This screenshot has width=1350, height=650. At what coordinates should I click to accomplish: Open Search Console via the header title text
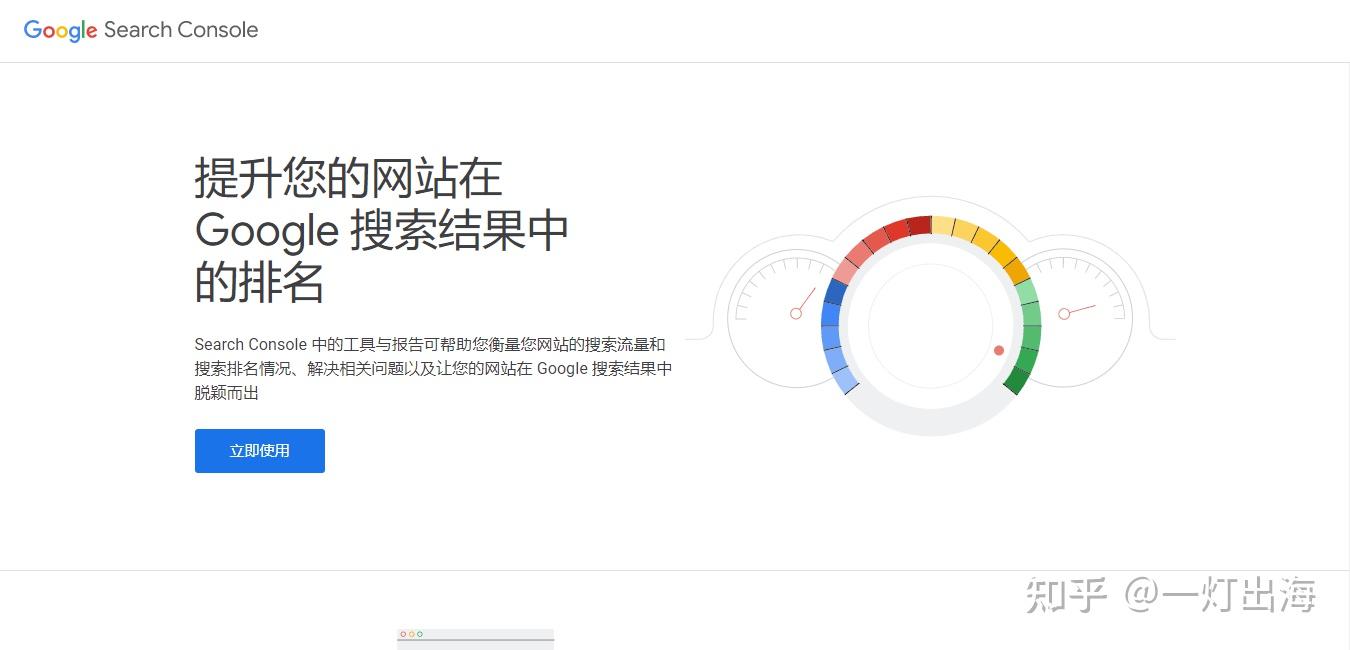tap(180, 30)
